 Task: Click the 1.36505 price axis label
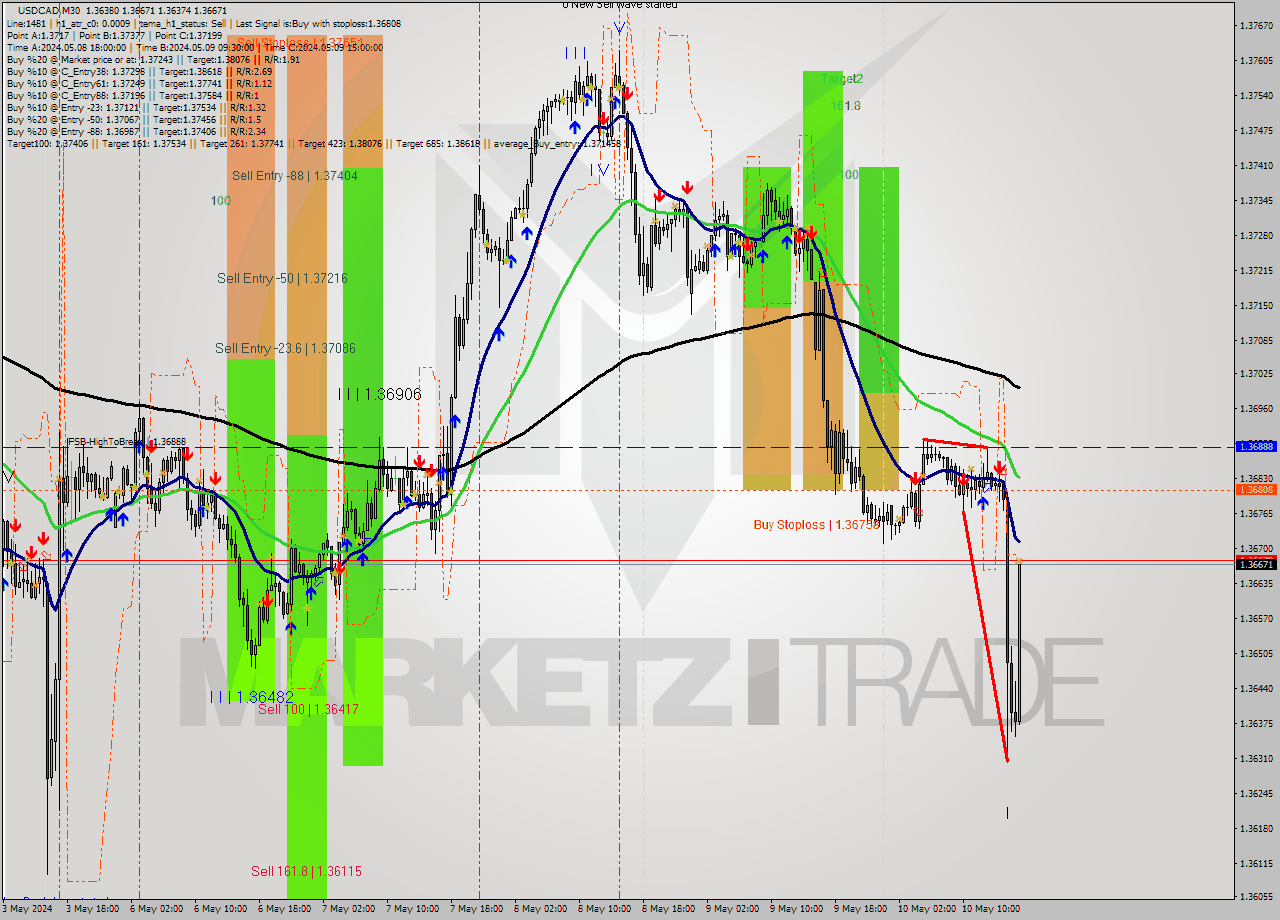click(1256, 653)
